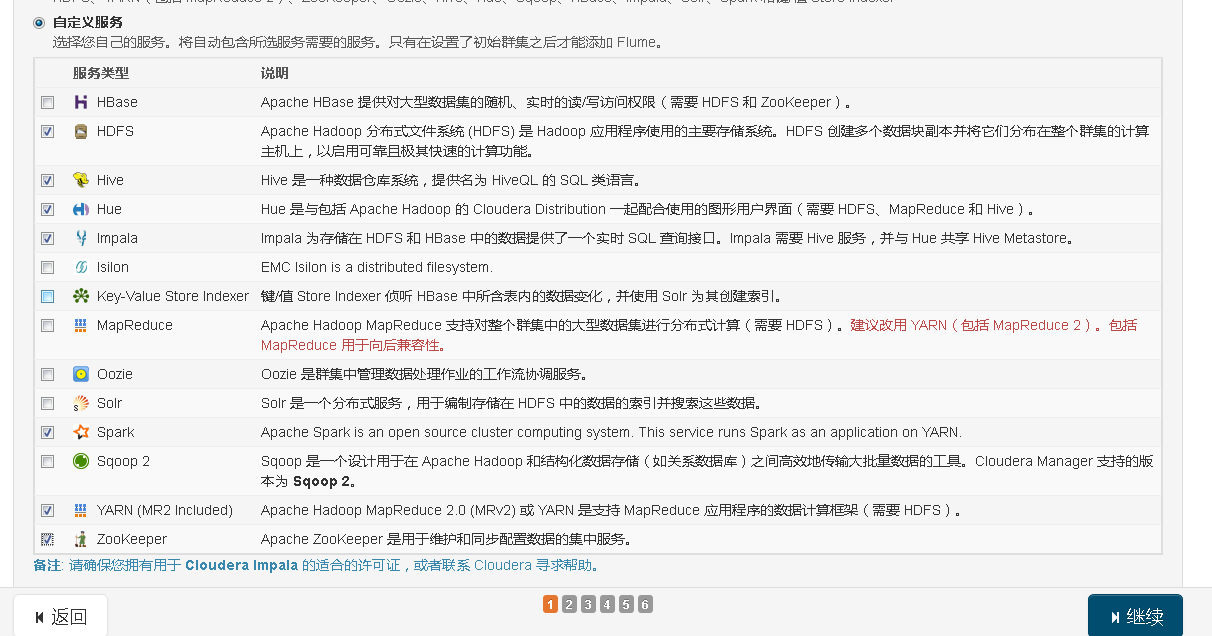Click the Sqoop 2 service name

click(123, 461)
